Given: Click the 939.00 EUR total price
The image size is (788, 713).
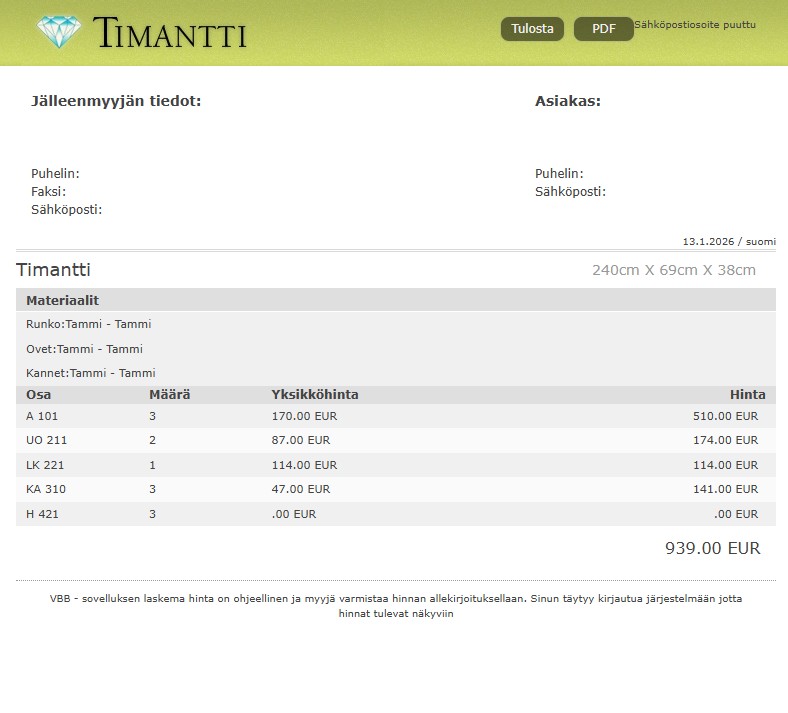Looking at the screenshot, I should pyautogui.click(x=712, y=548).
